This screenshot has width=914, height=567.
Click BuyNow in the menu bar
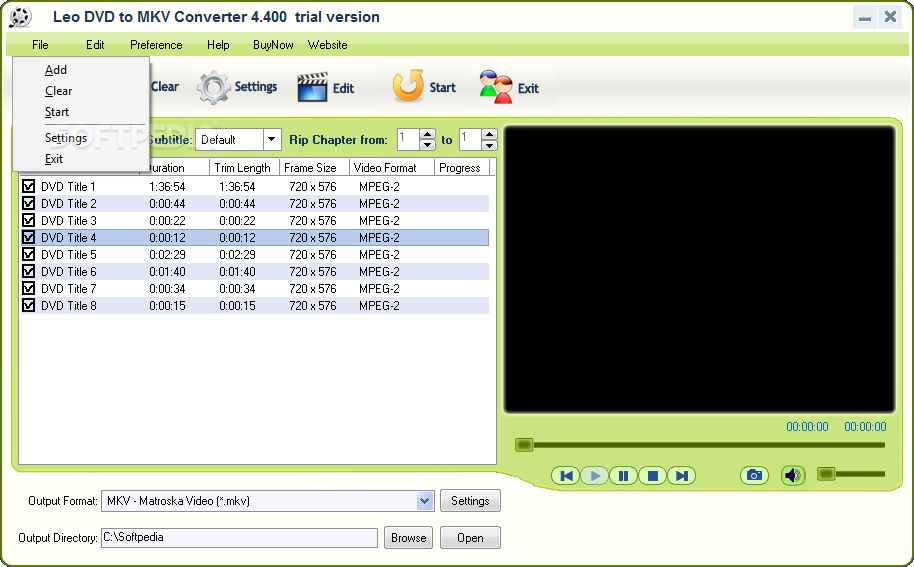tap(273, 45)
